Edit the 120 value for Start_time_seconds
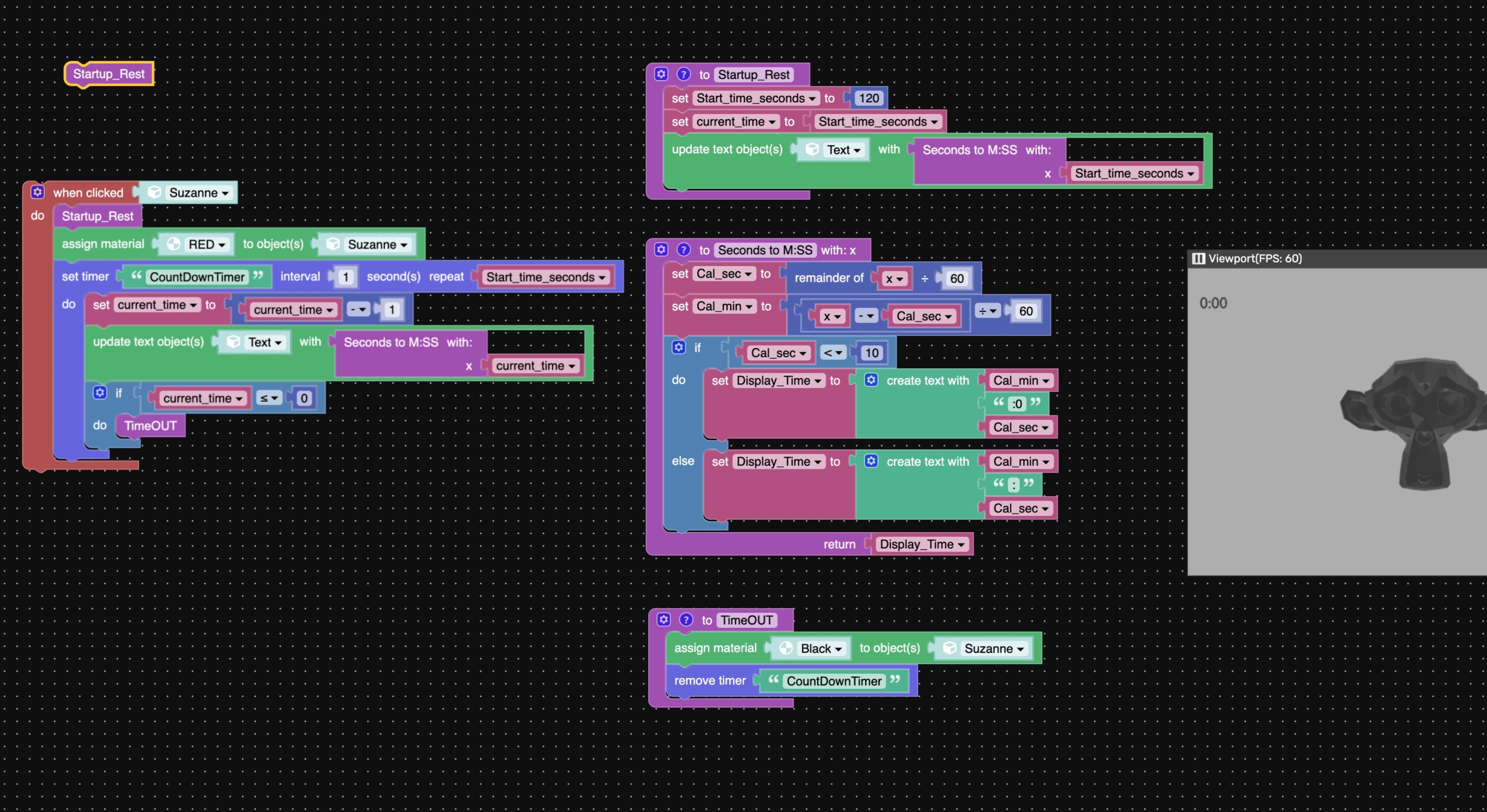Screen dimensions: 1487x812 point(868,98)
